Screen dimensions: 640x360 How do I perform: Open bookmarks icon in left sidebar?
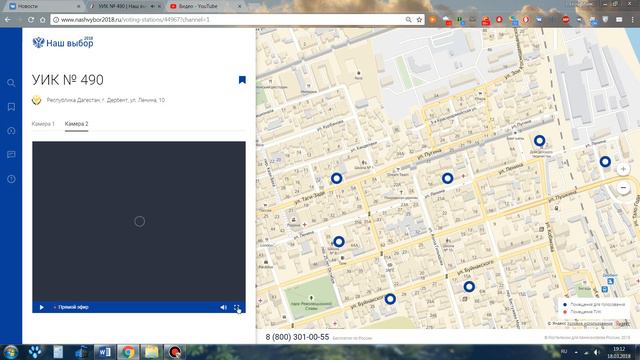tap(11, 107)
